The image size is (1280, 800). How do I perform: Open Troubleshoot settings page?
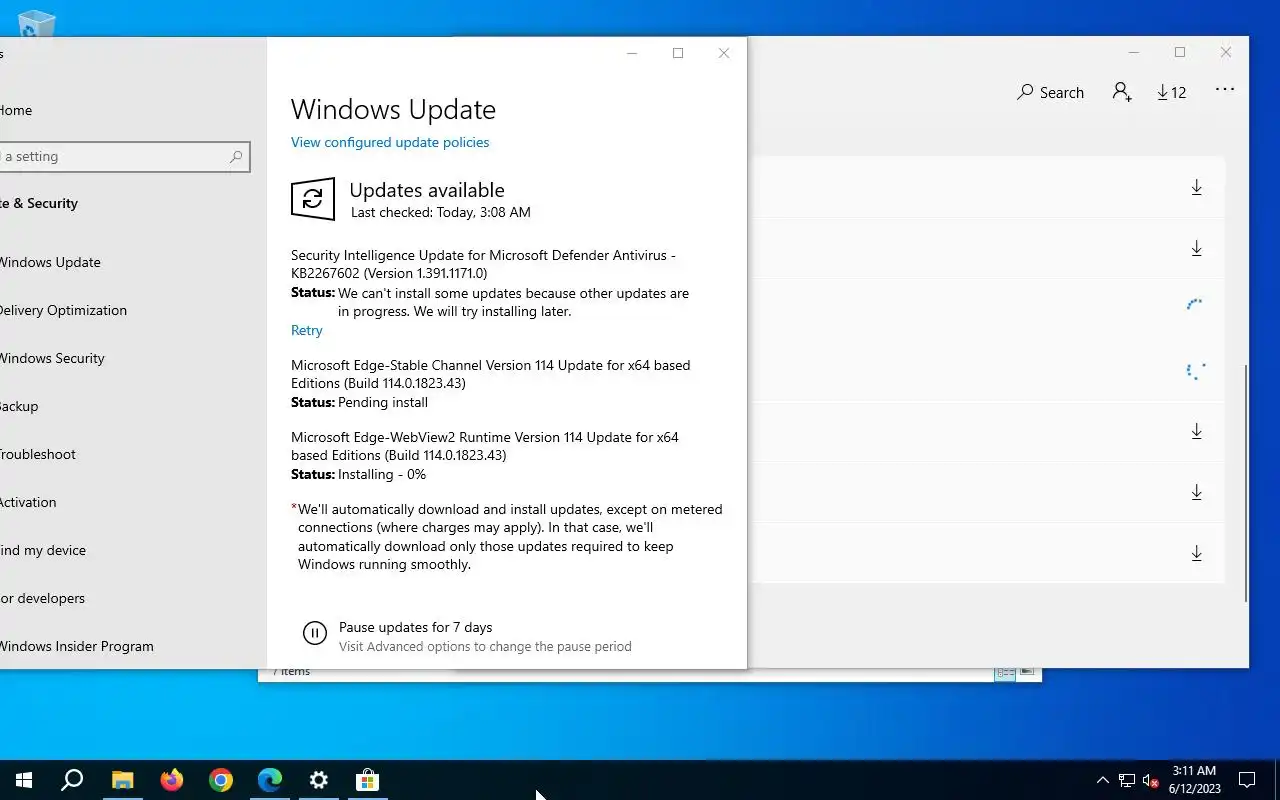38,454
